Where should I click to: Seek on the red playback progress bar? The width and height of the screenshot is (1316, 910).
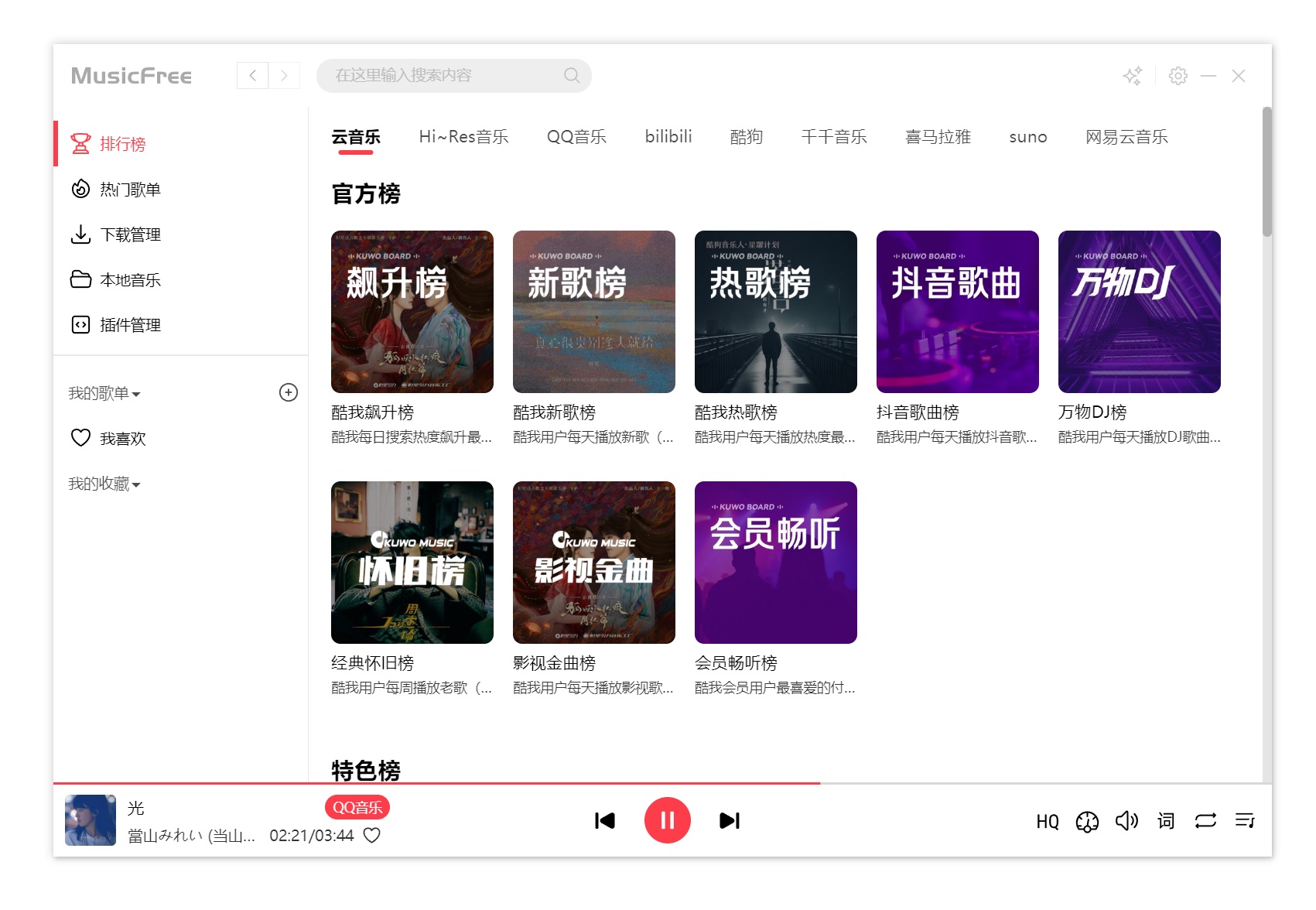(662, 783)
